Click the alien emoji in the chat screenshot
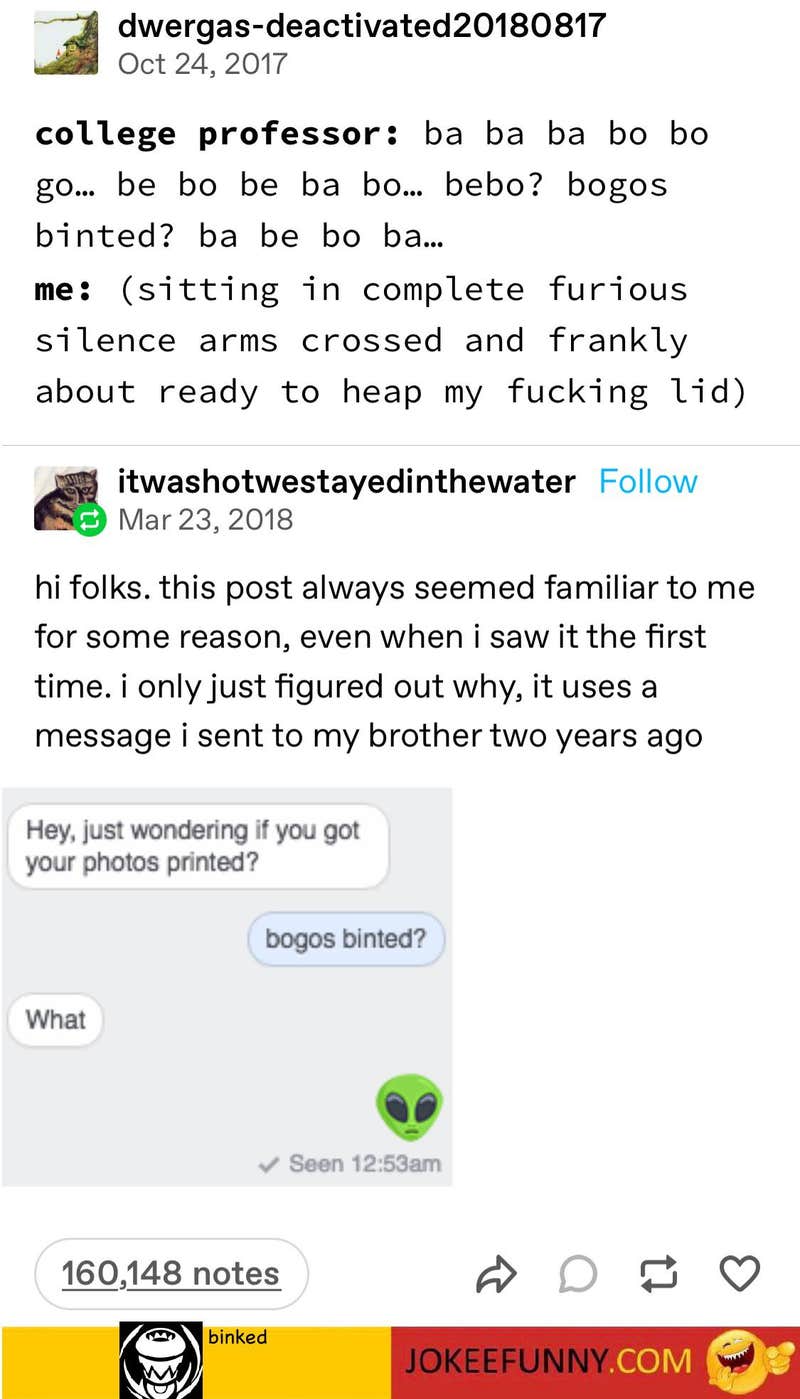 click(410, 1105)
